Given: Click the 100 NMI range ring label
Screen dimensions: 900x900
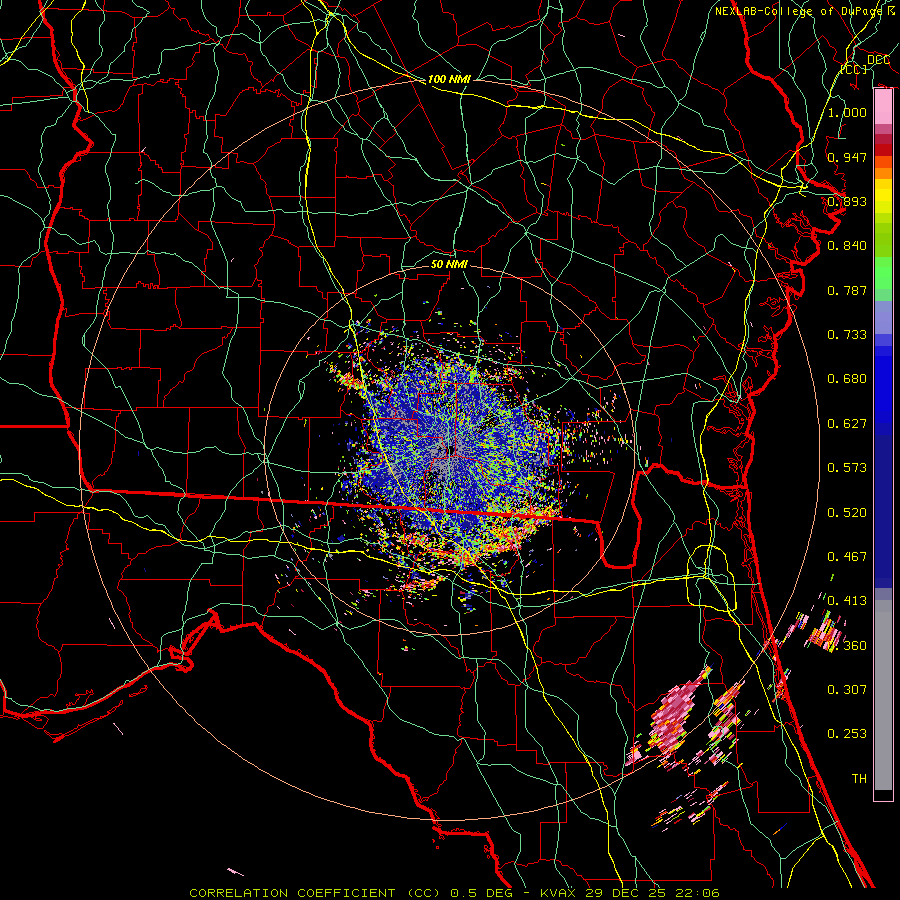Looking at the screenshot, I should coord(449,79).
